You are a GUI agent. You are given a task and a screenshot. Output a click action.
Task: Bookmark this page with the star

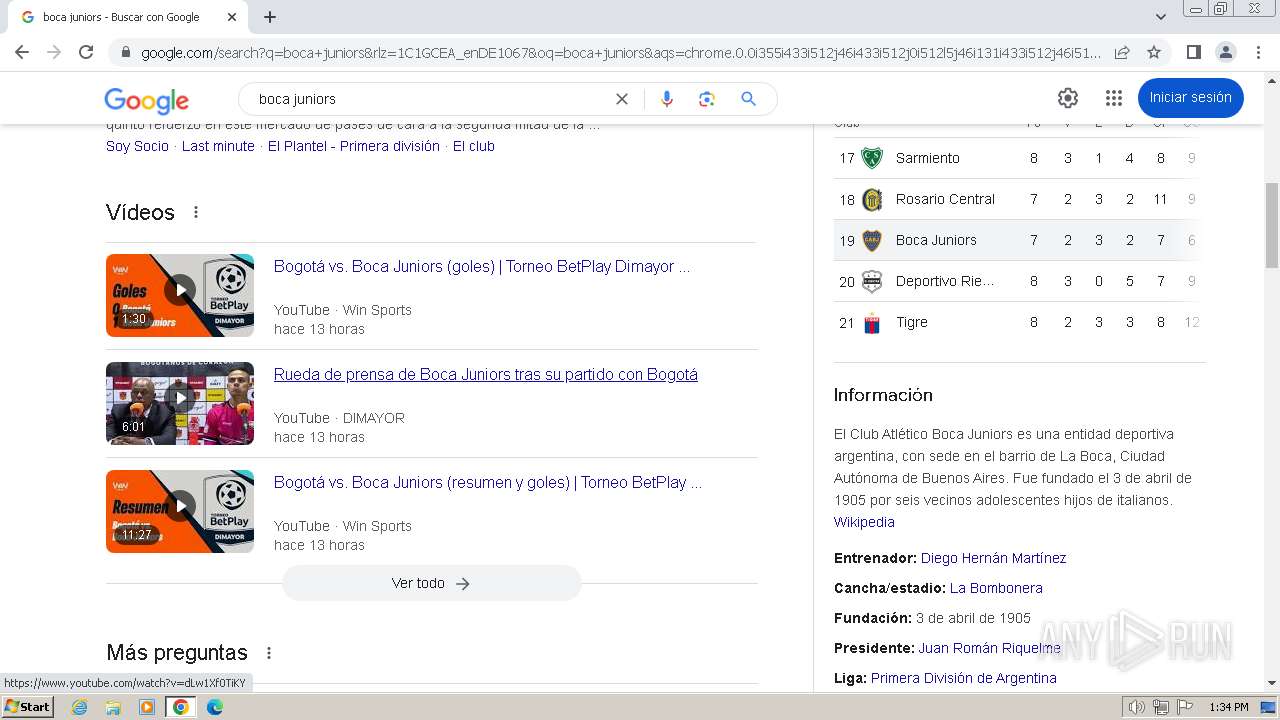(x=1154, y=52)
